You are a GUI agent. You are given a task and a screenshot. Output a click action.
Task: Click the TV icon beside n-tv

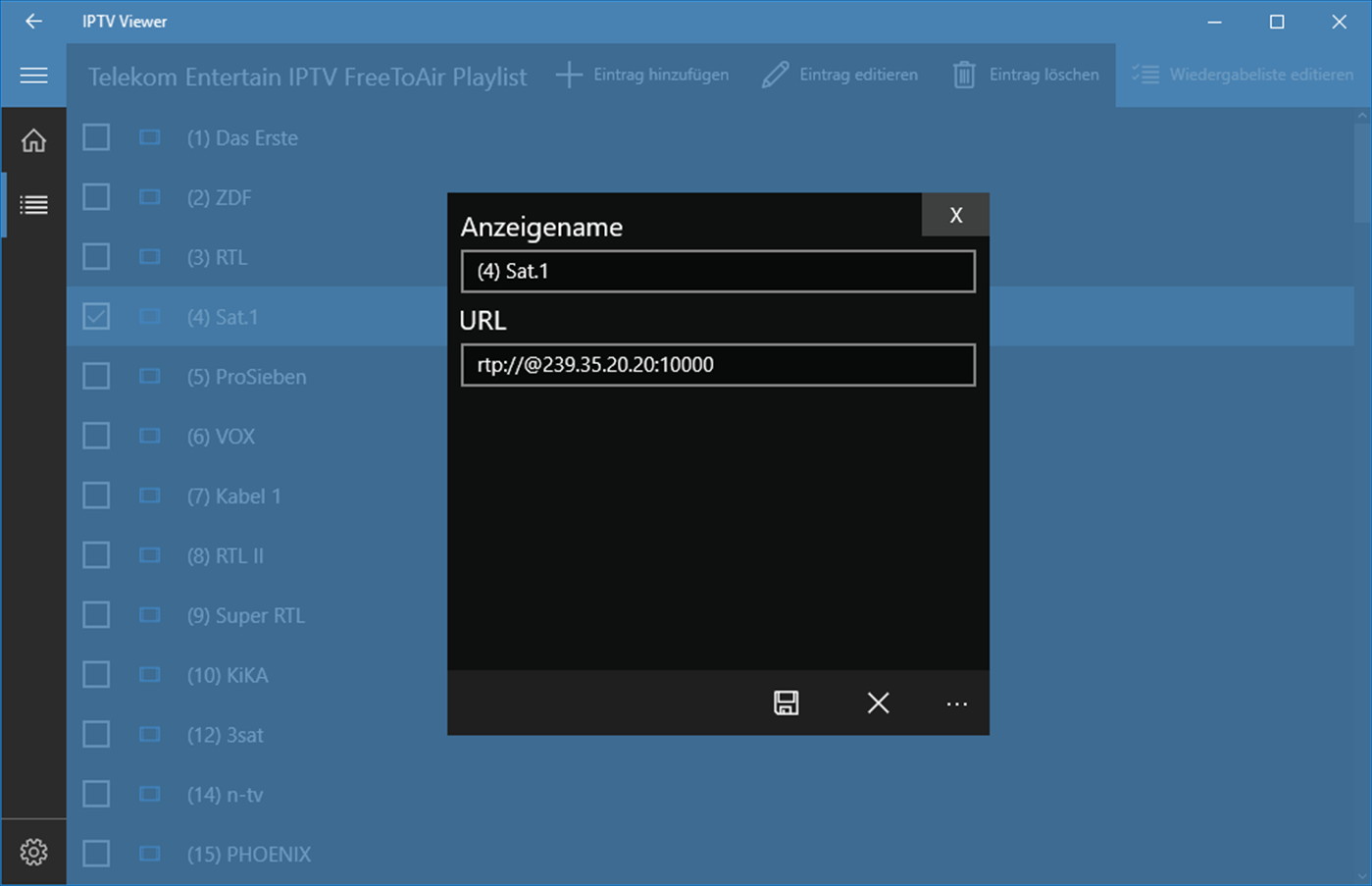(149, 794)
